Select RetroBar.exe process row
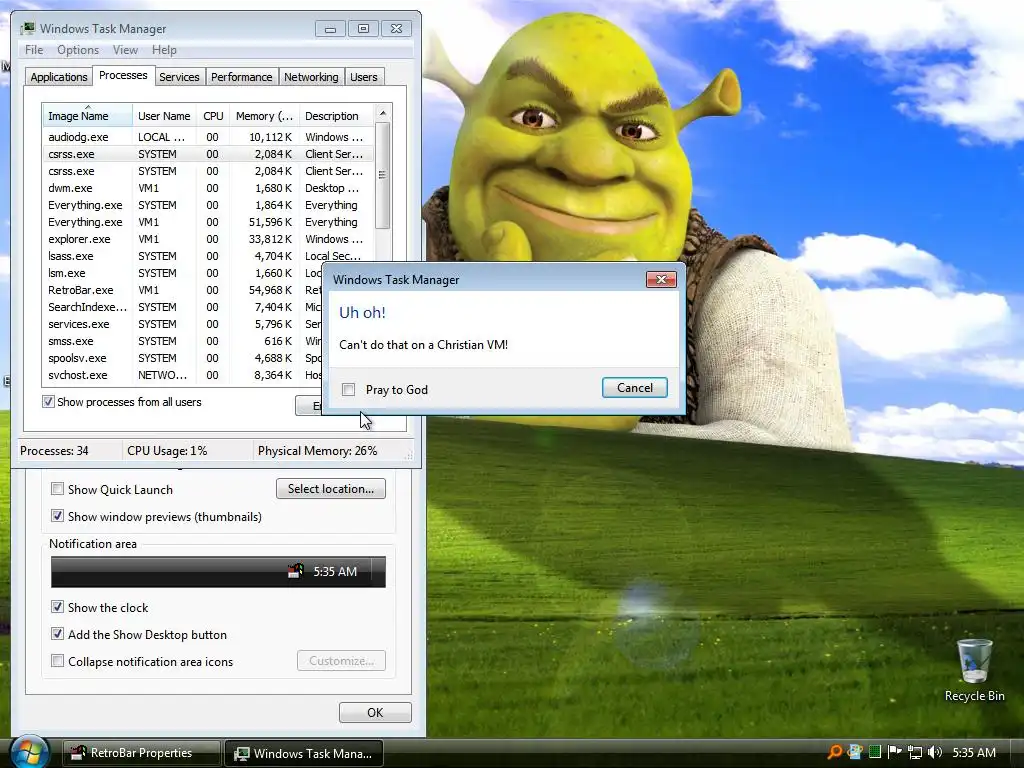Viewport: 1024px width, 768px height. 183,290
